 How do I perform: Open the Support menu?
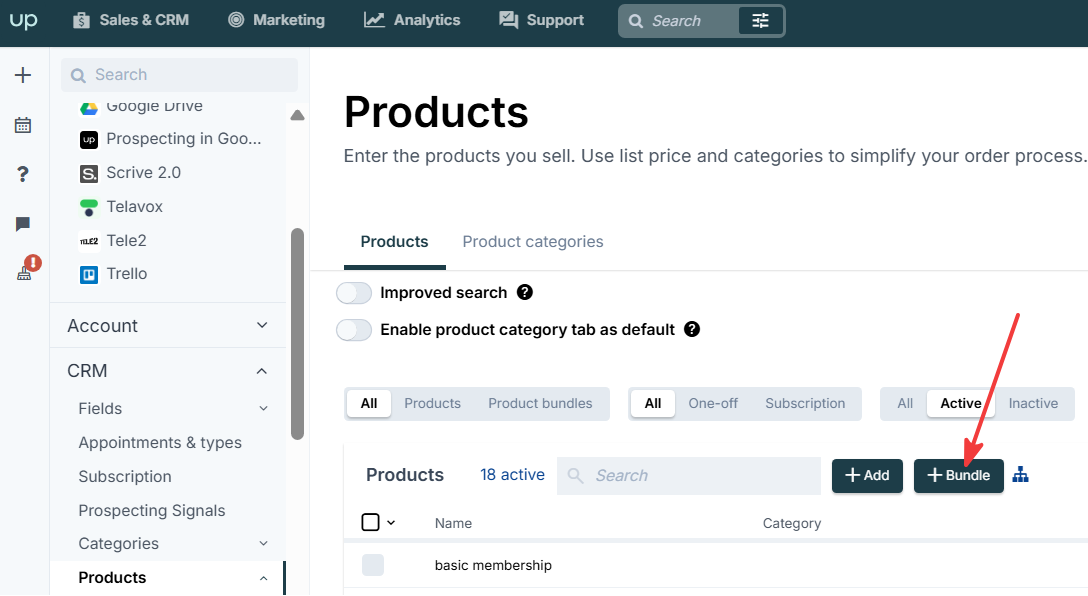coord(542,20)
